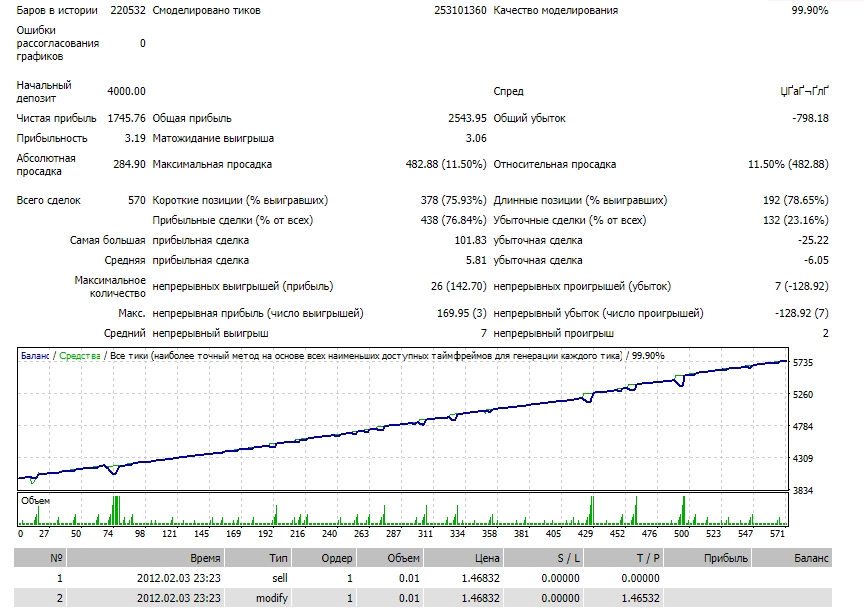
Task: Click the Спред label
Action: point(508,91)
